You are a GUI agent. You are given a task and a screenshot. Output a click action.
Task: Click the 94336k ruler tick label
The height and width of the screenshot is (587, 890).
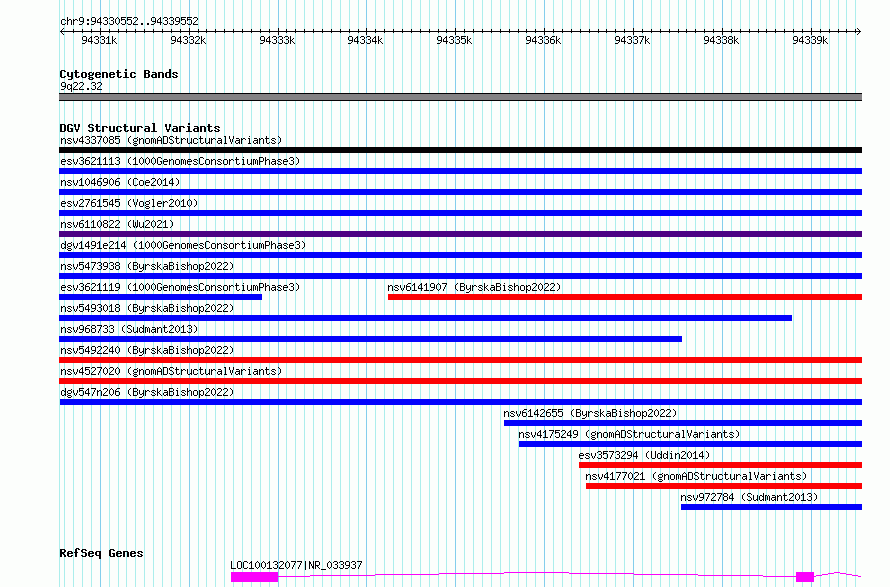point(543,40)
